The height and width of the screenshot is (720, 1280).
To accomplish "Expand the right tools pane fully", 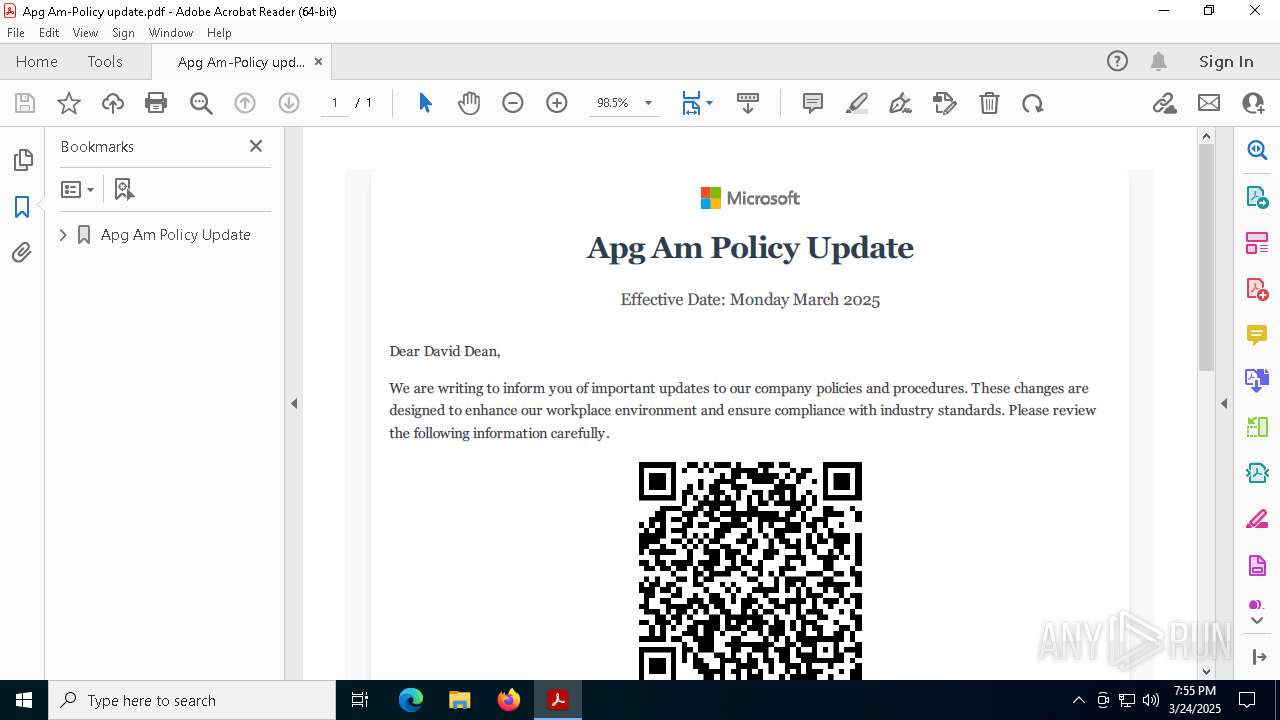I will [x=1259, y=657].
